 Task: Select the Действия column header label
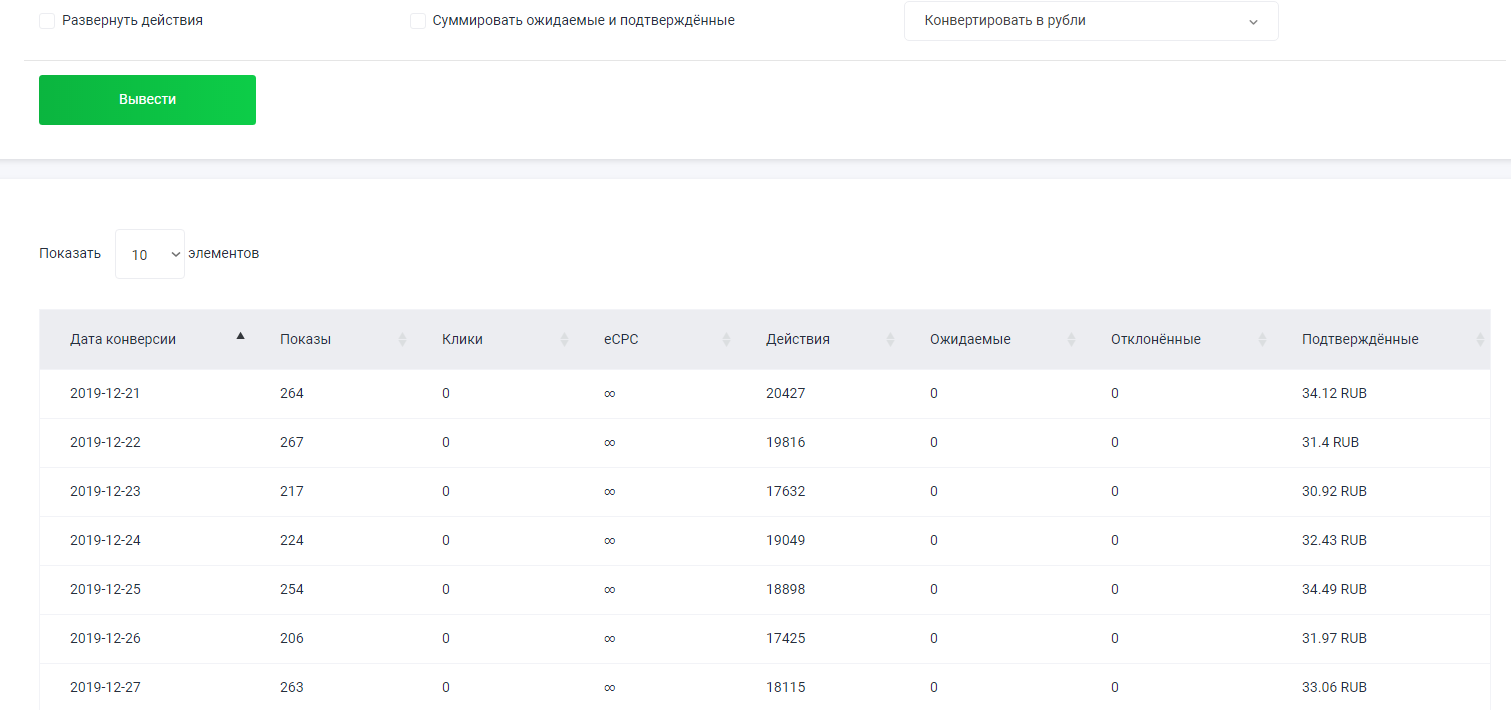(x=797, y=340)
